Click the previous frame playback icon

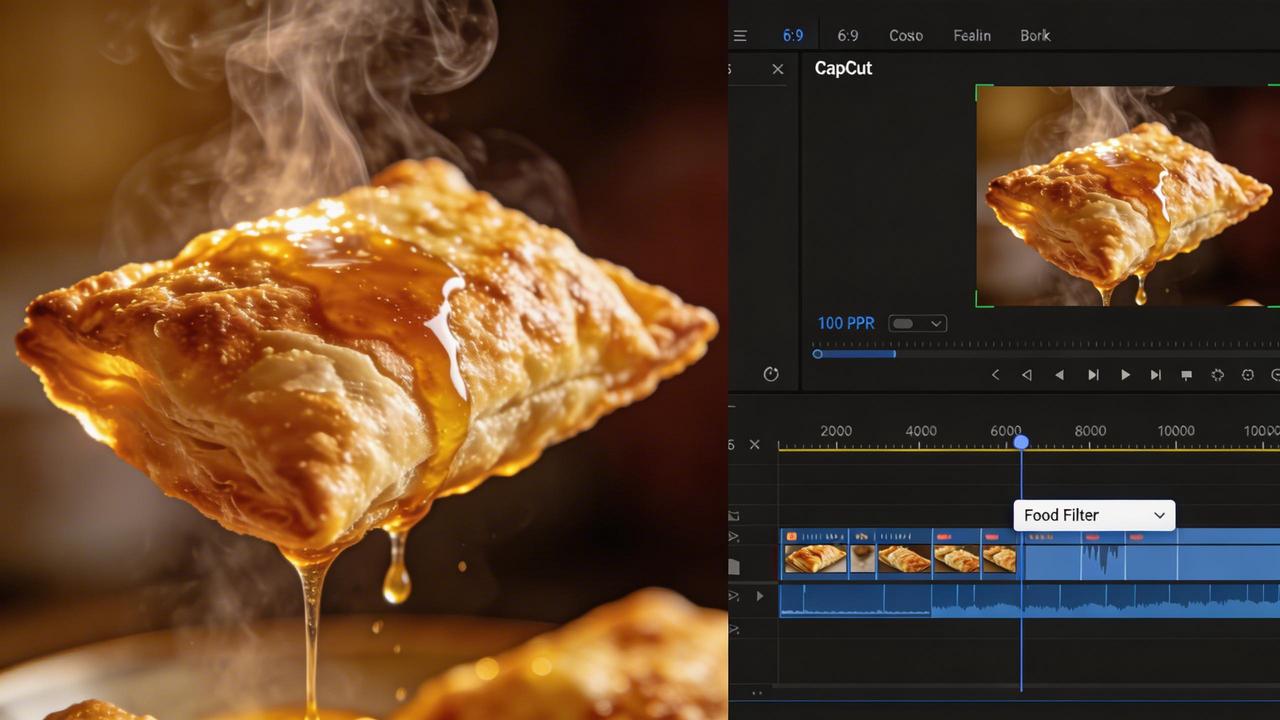(x=1059, y=374)
